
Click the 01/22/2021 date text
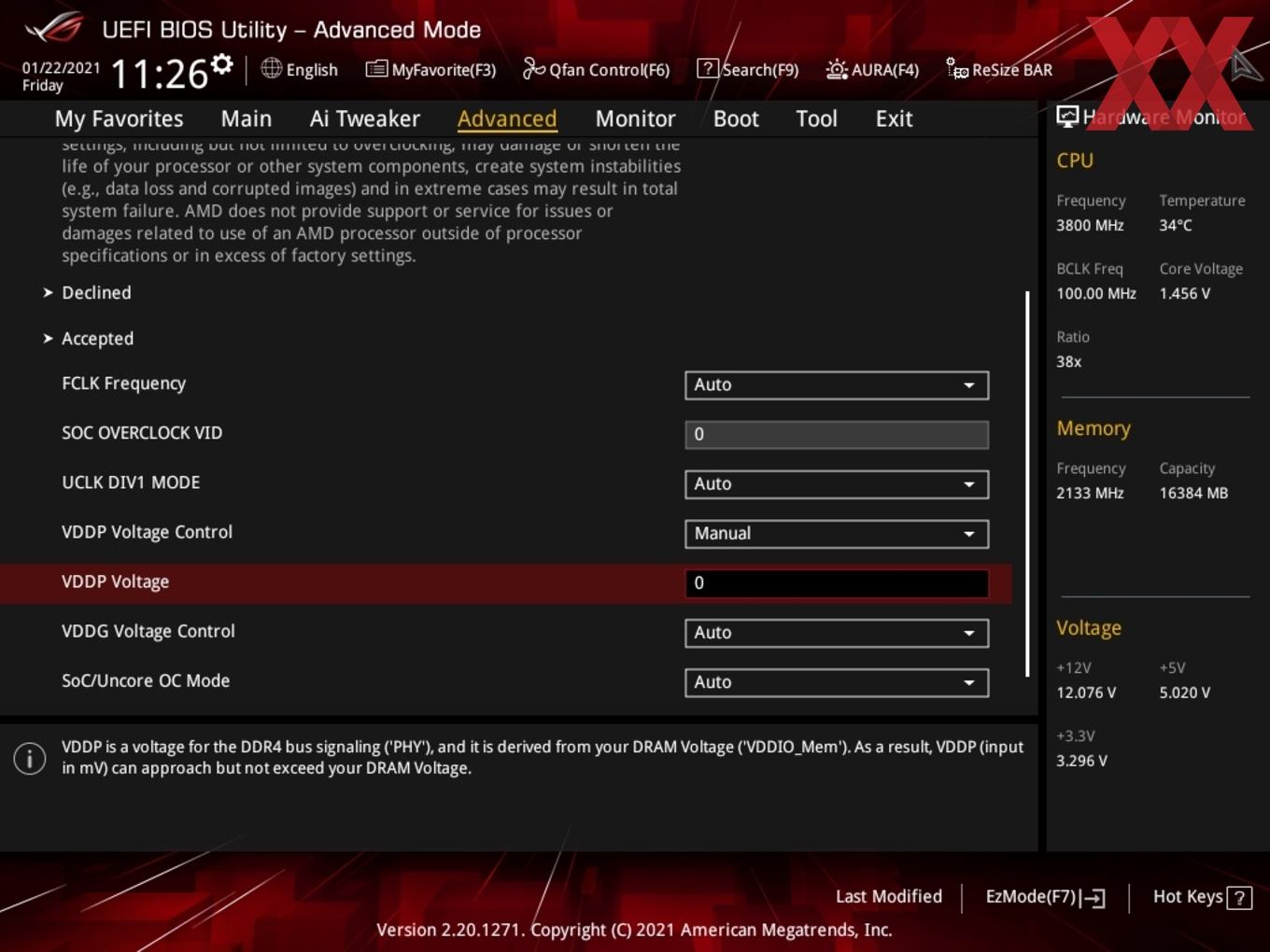click(x=61, y=67)
